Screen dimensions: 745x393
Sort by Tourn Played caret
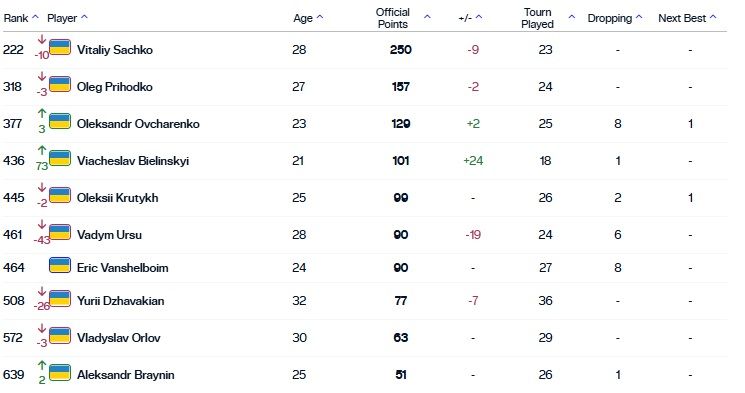pyautogui.click(x=572, y=17)
